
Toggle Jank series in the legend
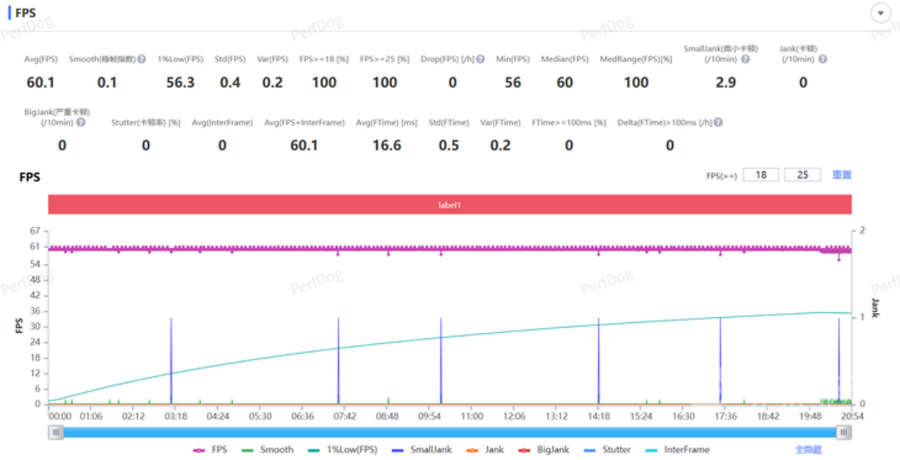[x=486, y=450]
